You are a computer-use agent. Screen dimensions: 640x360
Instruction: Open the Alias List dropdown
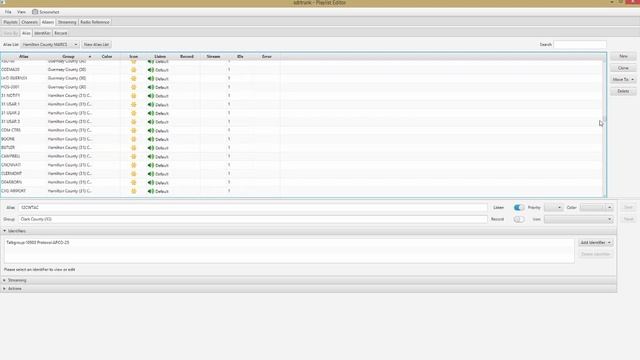click(50, 44)
